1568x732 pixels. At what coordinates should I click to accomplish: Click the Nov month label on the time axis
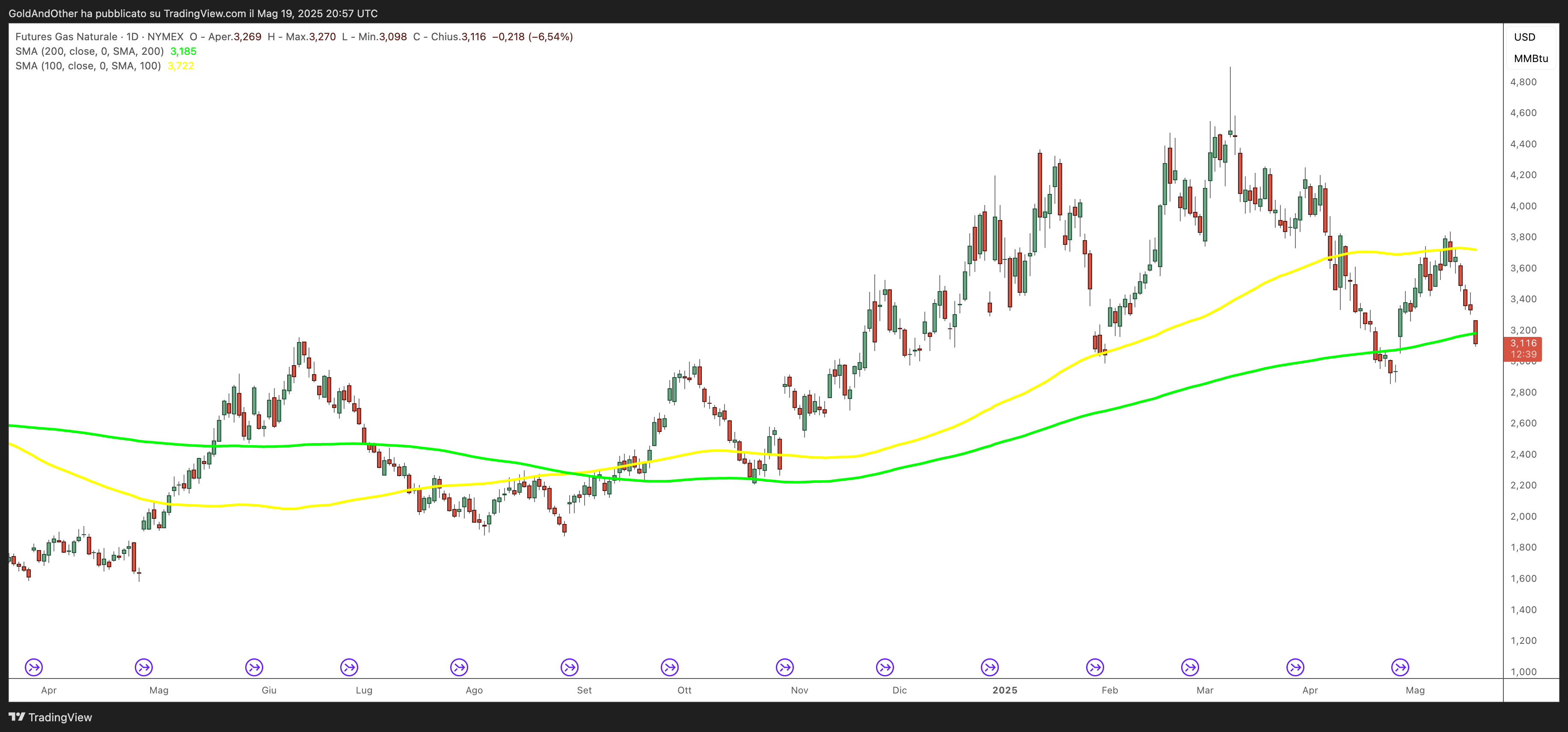[800, 690]
